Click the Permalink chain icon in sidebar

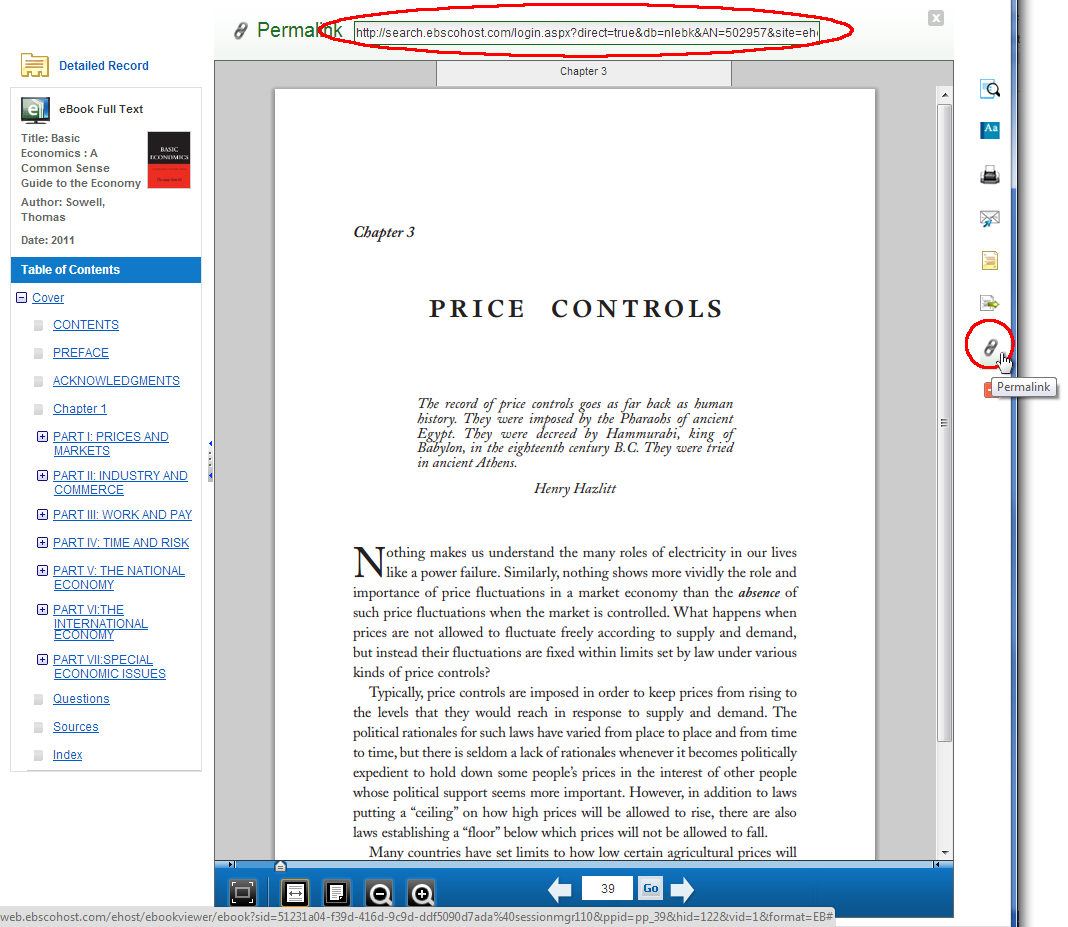point(990,347)
